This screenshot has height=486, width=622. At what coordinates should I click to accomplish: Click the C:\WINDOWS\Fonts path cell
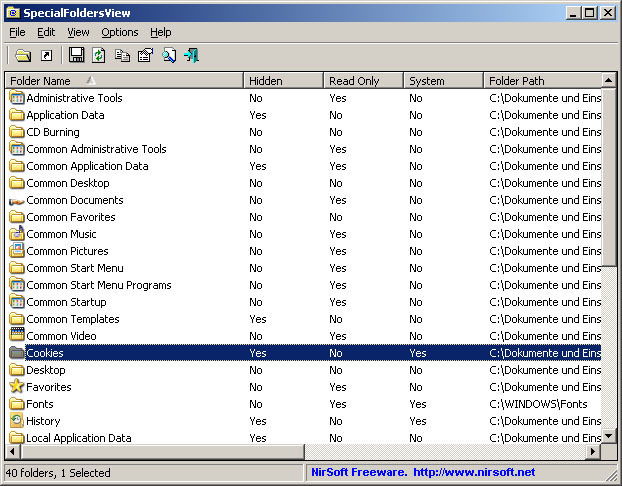[538, 404]
